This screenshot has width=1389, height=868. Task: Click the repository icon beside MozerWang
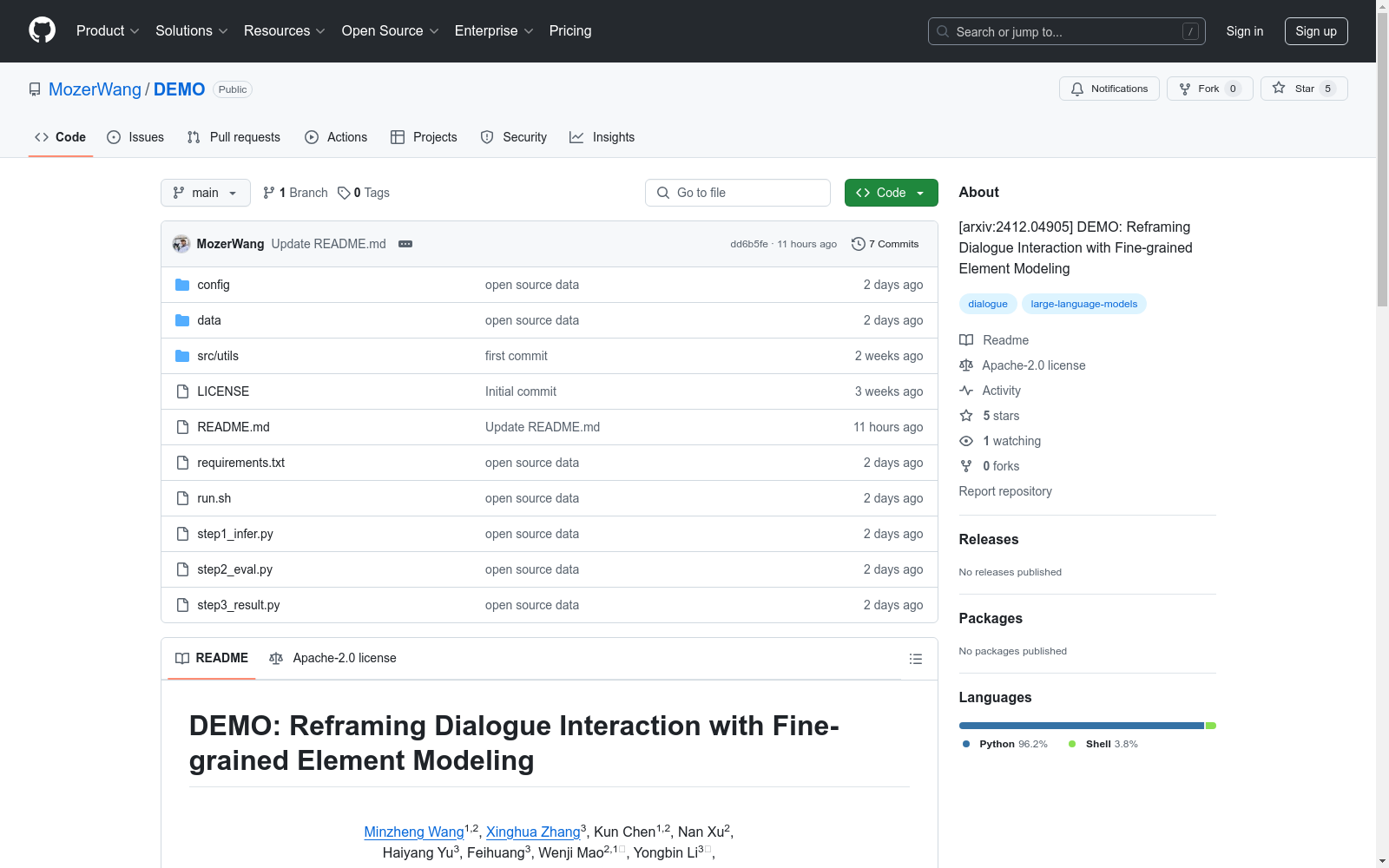pos(35,89)
